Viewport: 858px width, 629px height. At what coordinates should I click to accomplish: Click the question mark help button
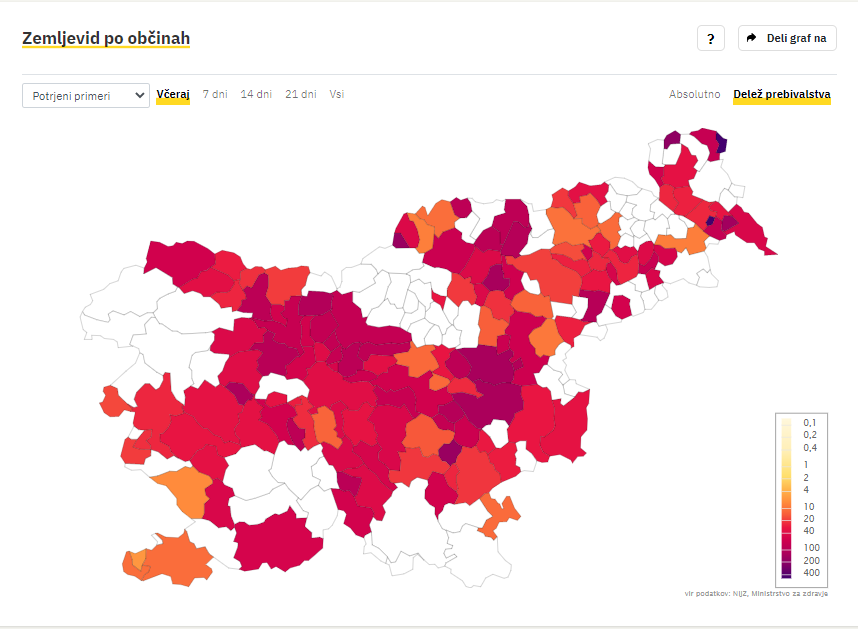pos(710,38)
